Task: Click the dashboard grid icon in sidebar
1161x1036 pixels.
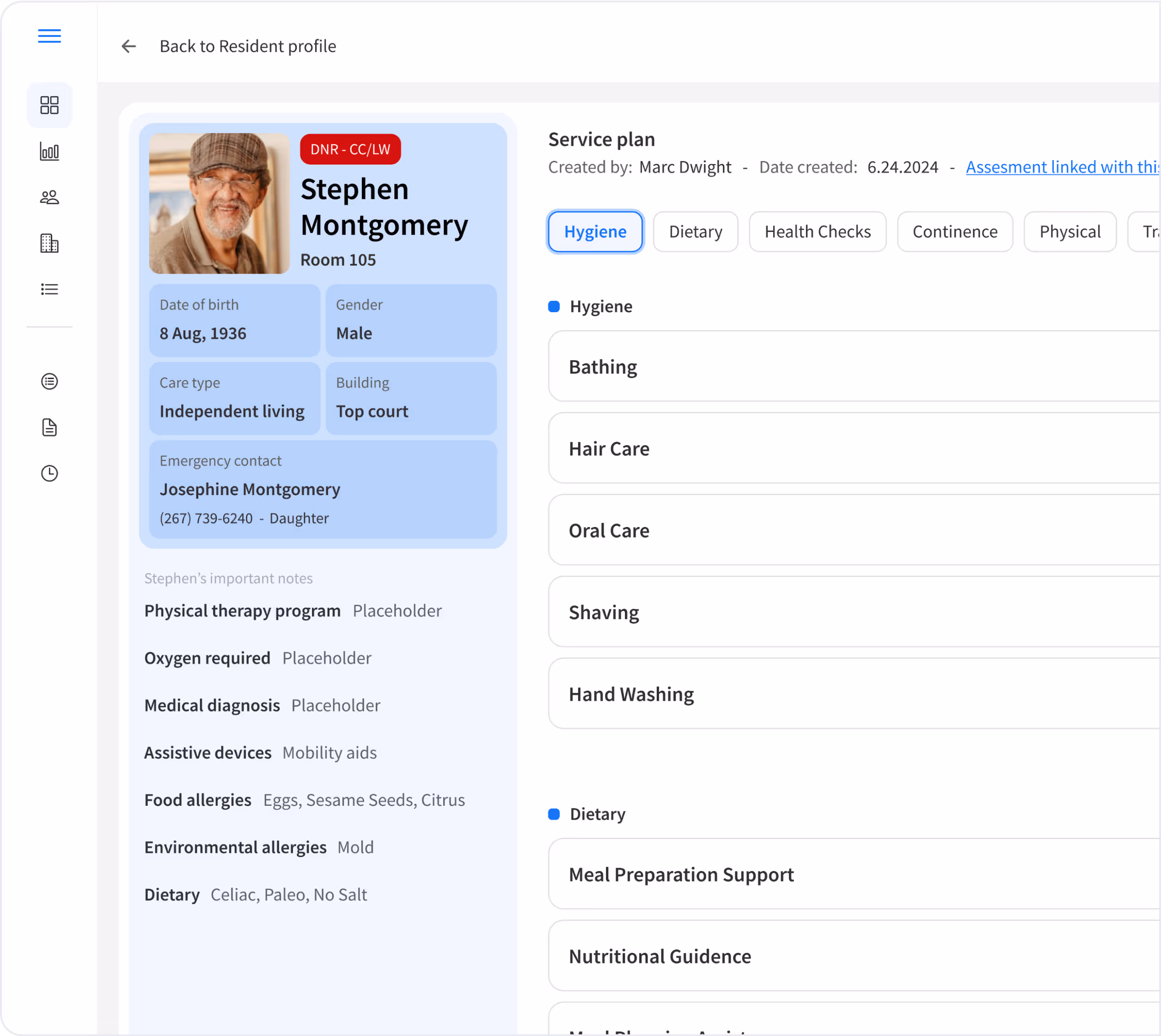Action: pos(49,105)
